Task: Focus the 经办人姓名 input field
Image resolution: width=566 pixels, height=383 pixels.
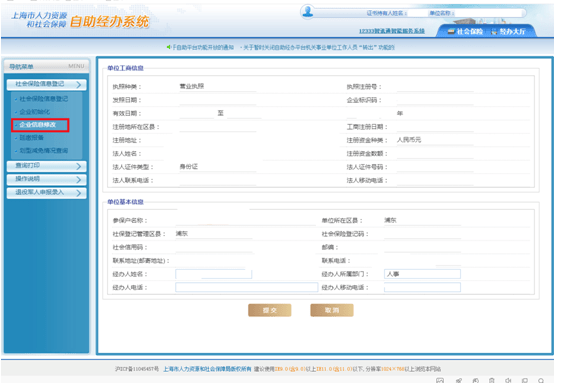Action: click(213, 274)
